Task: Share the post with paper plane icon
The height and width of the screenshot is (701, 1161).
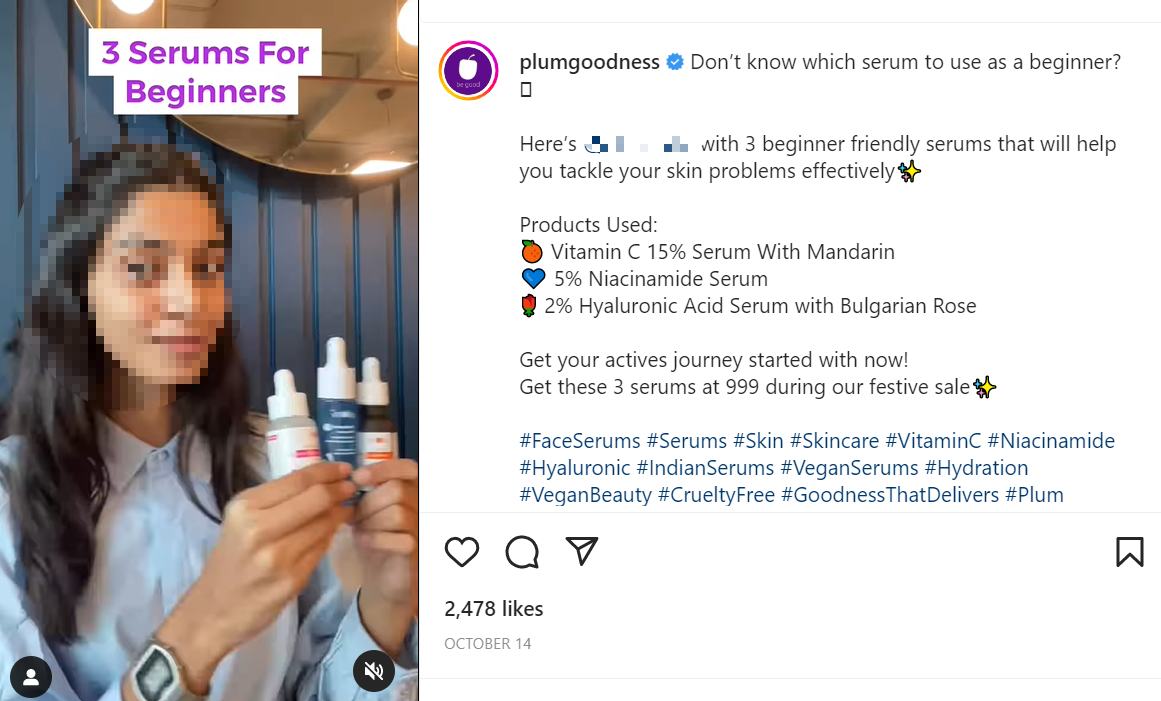Action: (582, 551)
